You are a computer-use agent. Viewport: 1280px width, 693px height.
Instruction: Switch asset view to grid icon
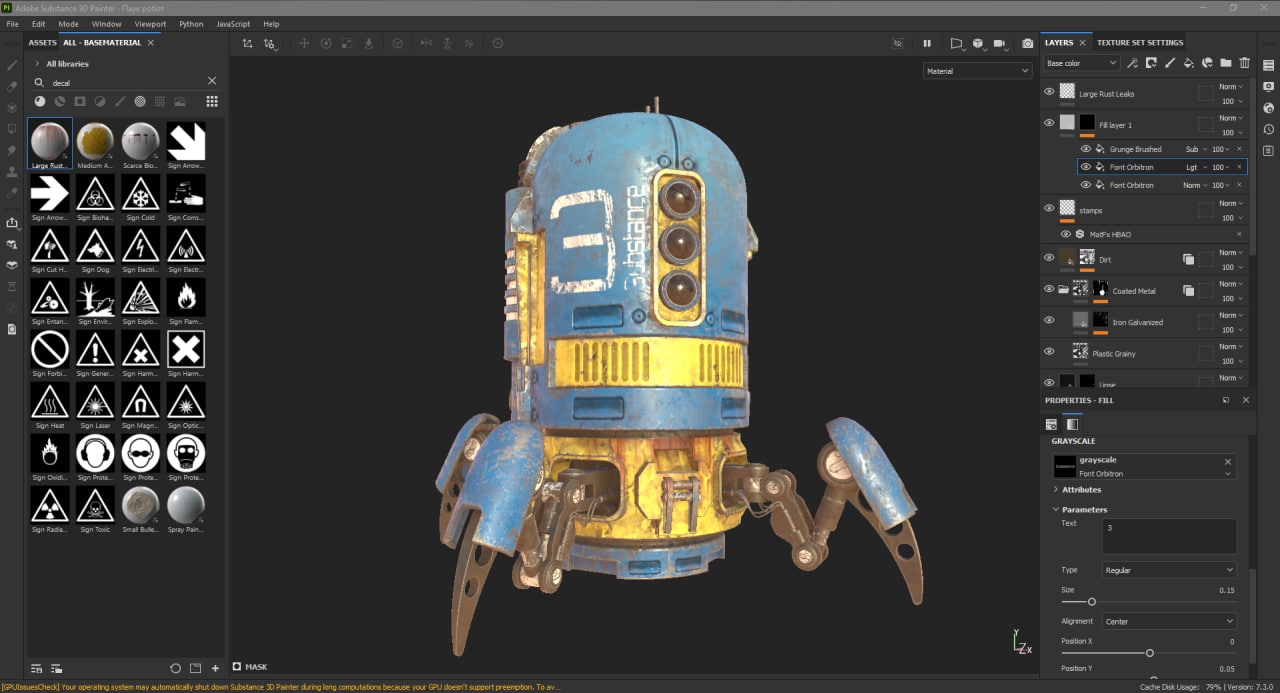[x=212, y=101]
